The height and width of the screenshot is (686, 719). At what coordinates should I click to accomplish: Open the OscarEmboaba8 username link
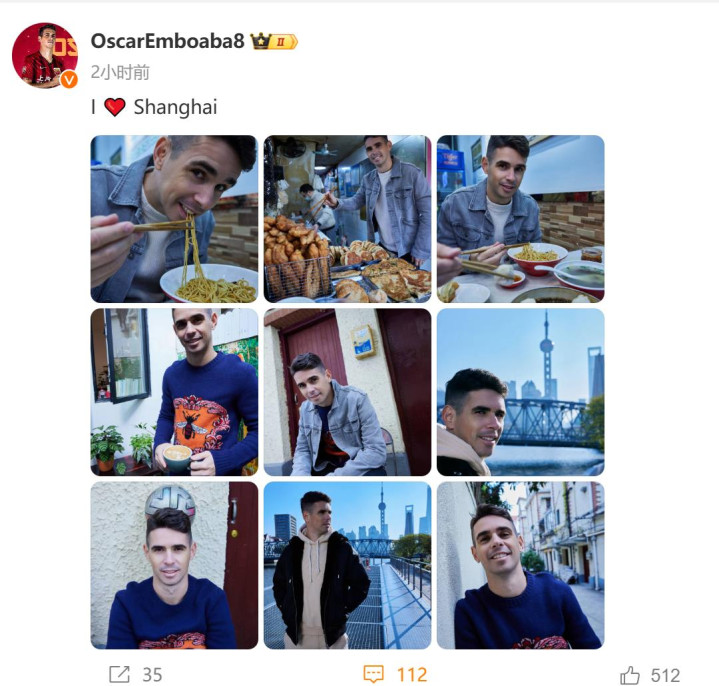coord(167,41)
